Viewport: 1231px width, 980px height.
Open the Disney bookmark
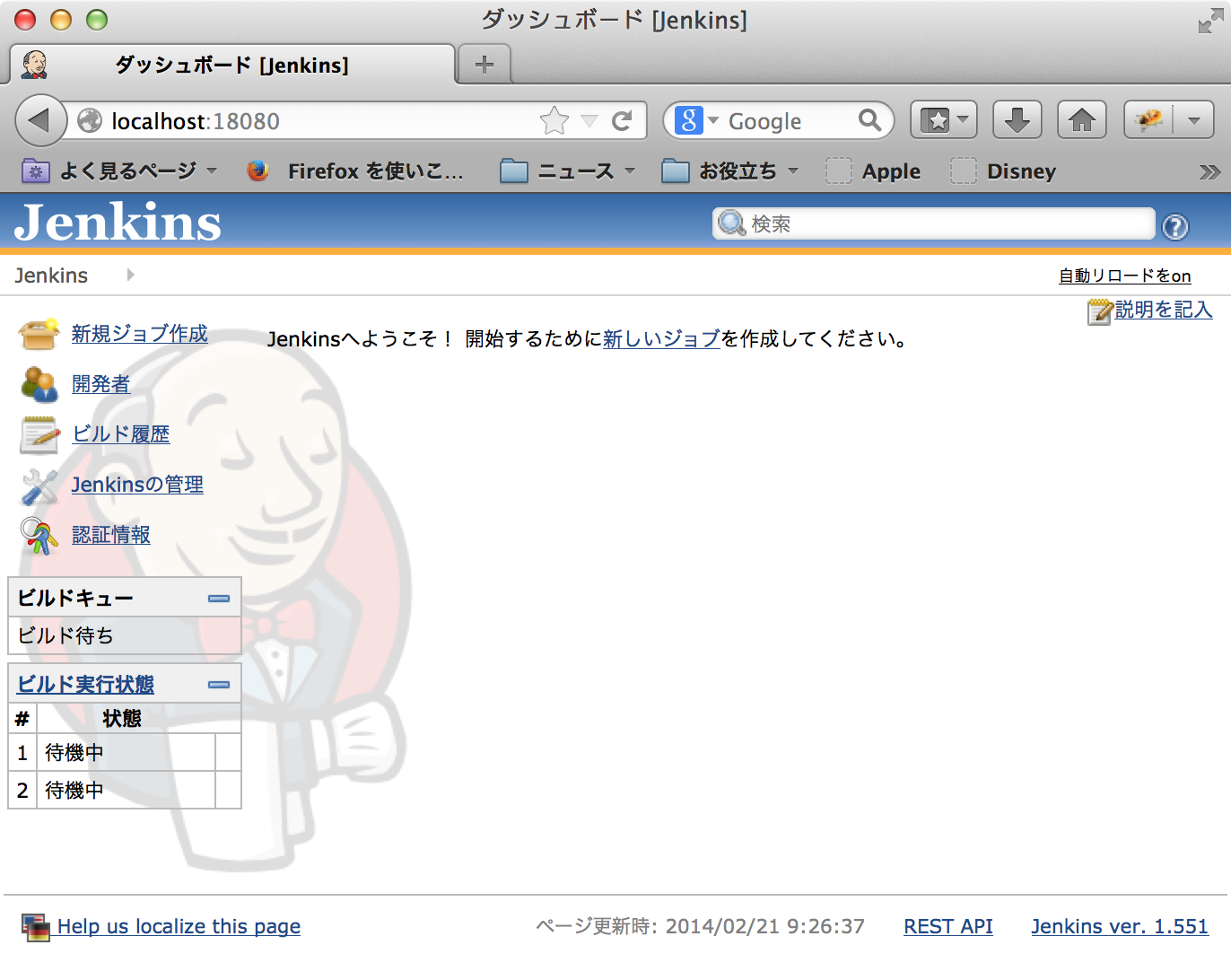tap(1004, 171)
